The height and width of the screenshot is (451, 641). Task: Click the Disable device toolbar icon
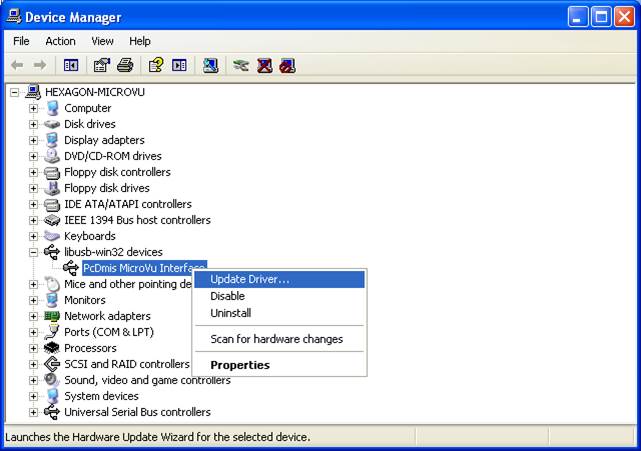point(288,65)
